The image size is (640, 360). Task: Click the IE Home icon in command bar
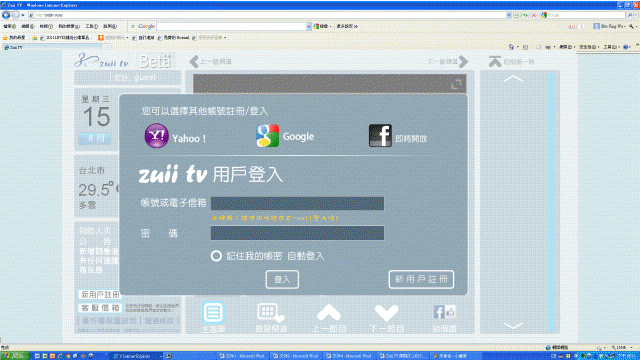pos(511,47)
